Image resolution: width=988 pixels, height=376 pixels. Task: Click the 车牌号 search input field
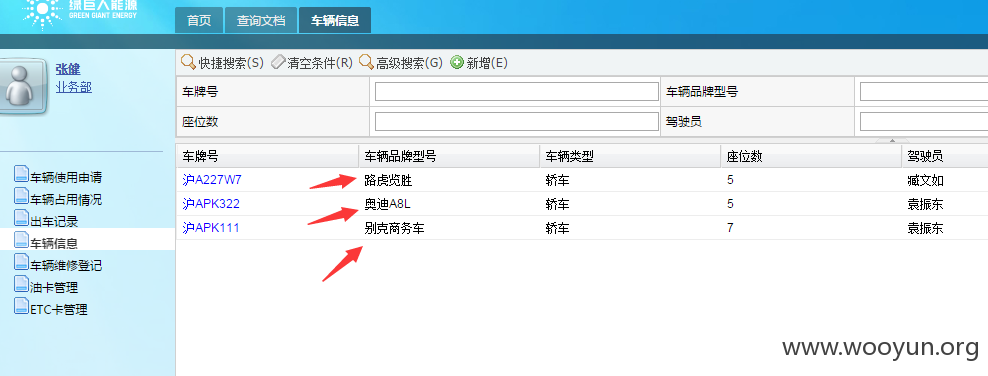tap(517, 92)
